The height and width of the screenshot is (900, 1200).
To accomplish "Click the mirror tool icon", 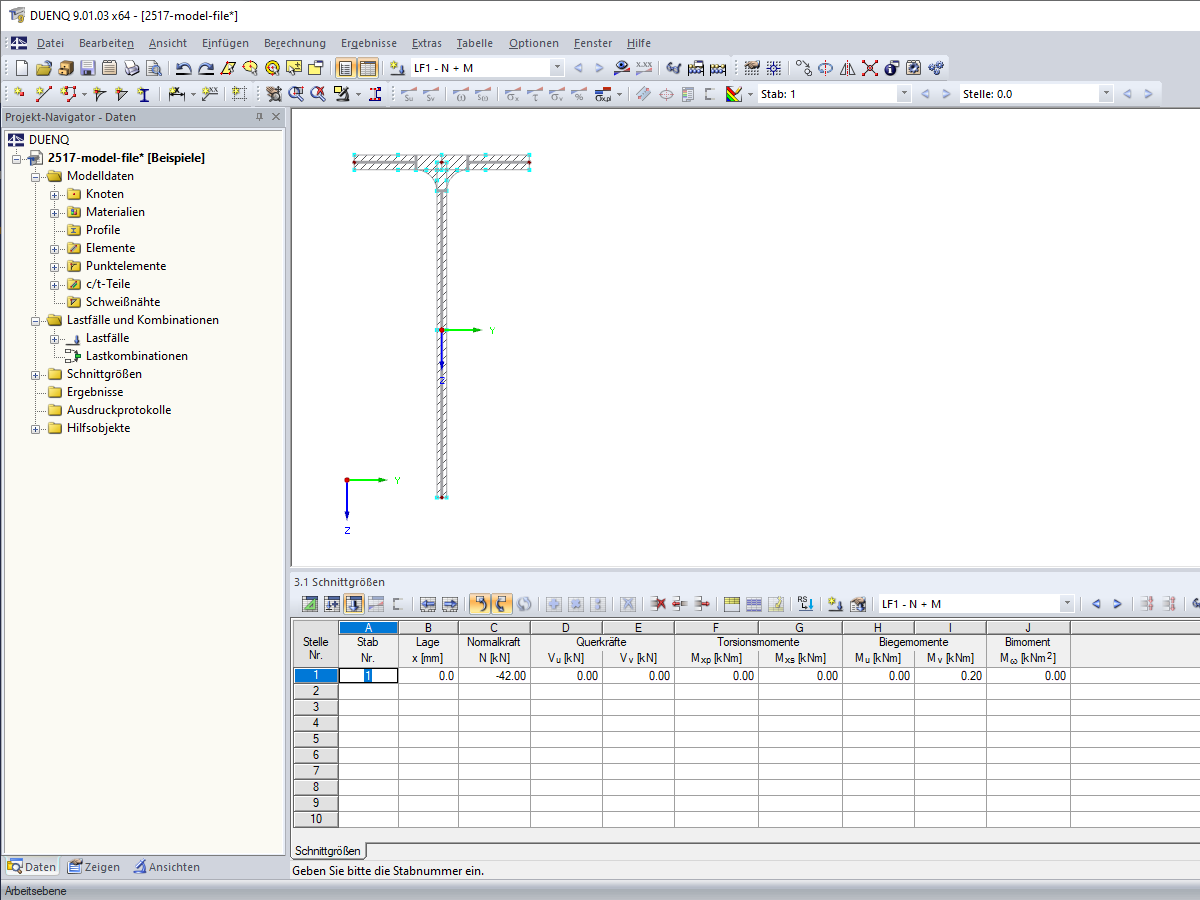I will click(x=848, y=68).
